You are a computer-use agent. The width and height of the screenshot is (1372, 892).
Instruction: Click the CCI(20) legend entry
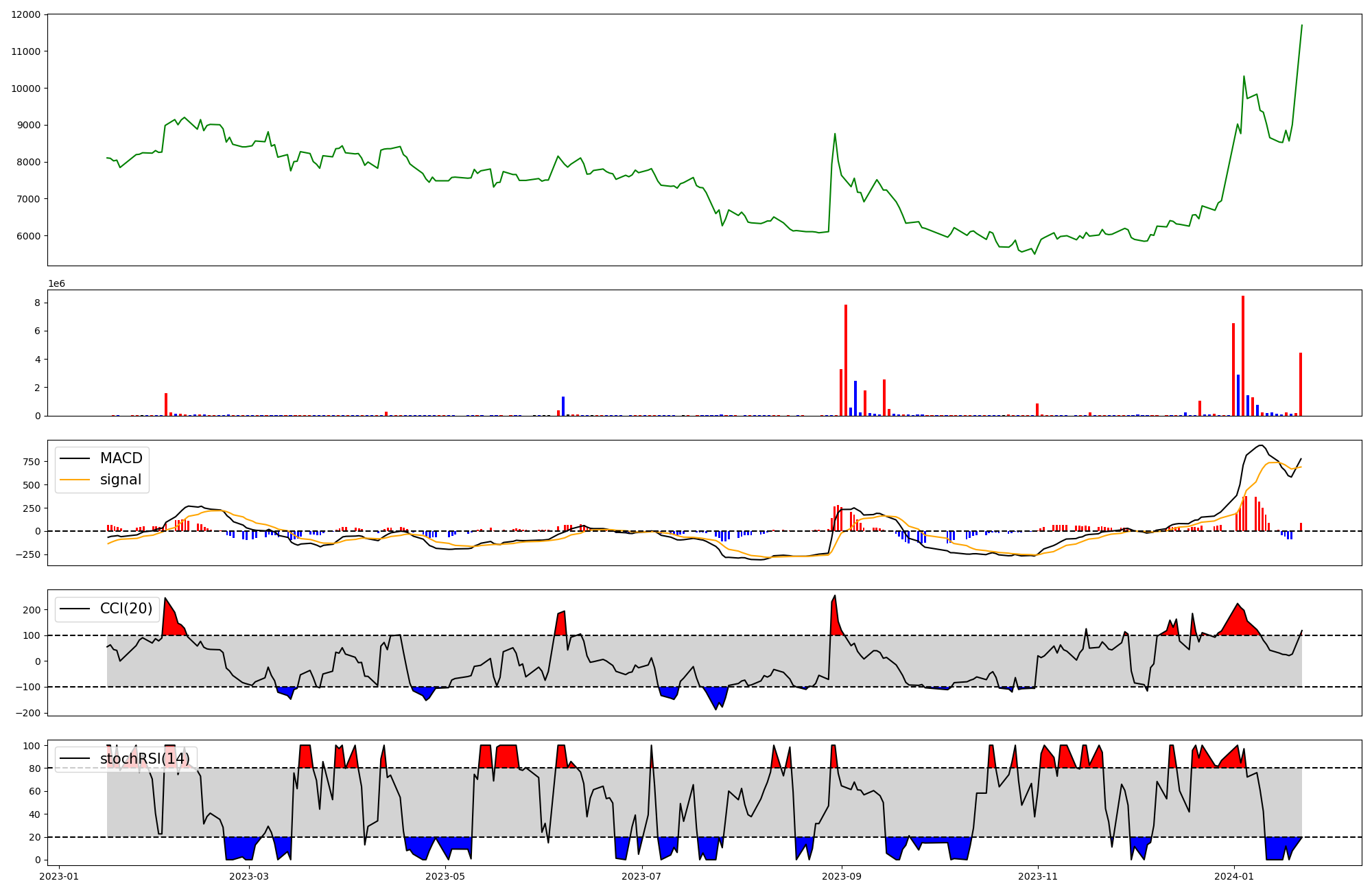click(126, 609)
